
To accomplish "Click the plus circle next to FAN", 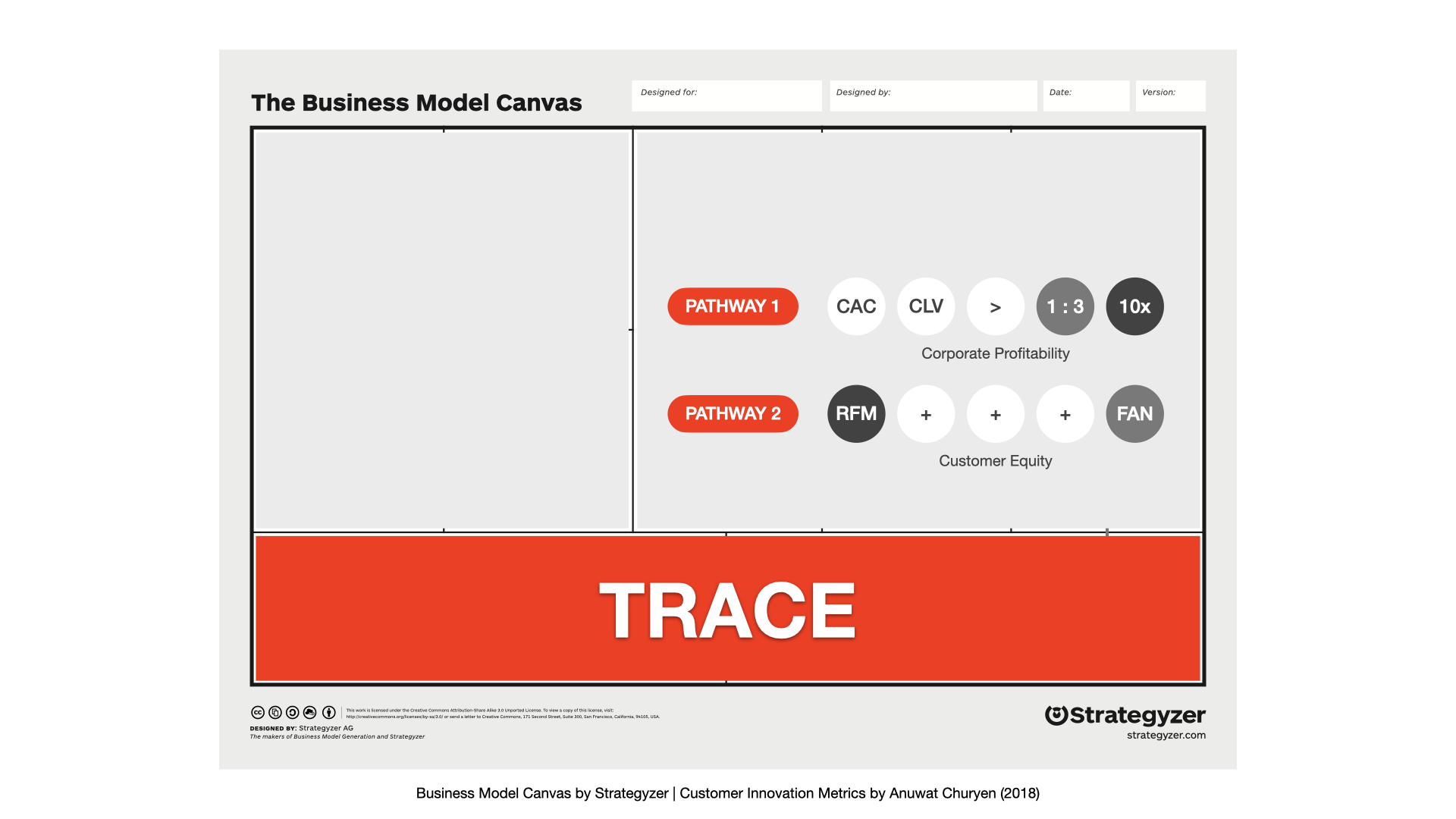I will click(1065, 414).
